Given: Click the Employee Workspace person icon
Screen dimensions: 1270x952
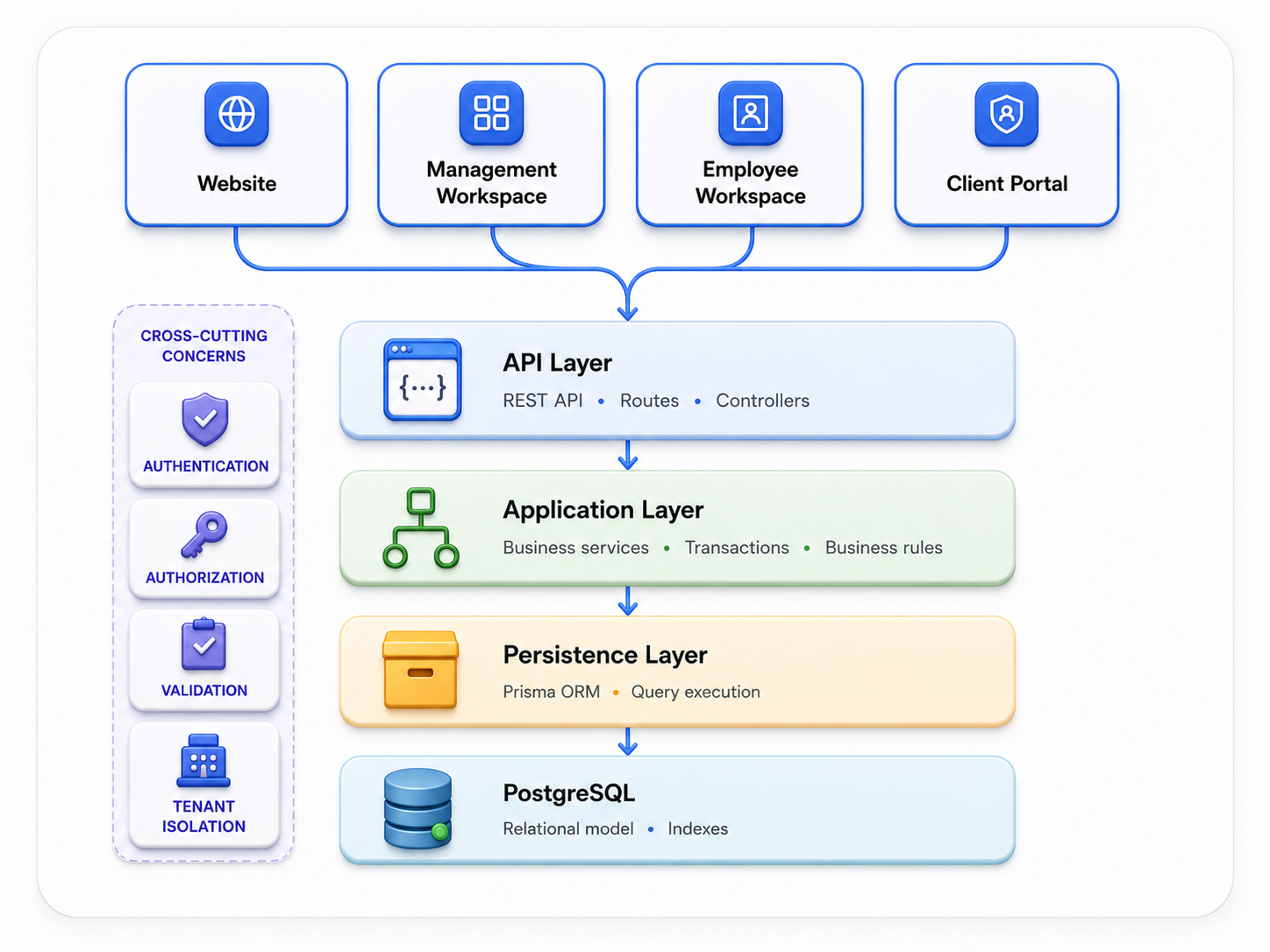Looking at the screenshot, I should pyautogui.click(x=750, y=113).
